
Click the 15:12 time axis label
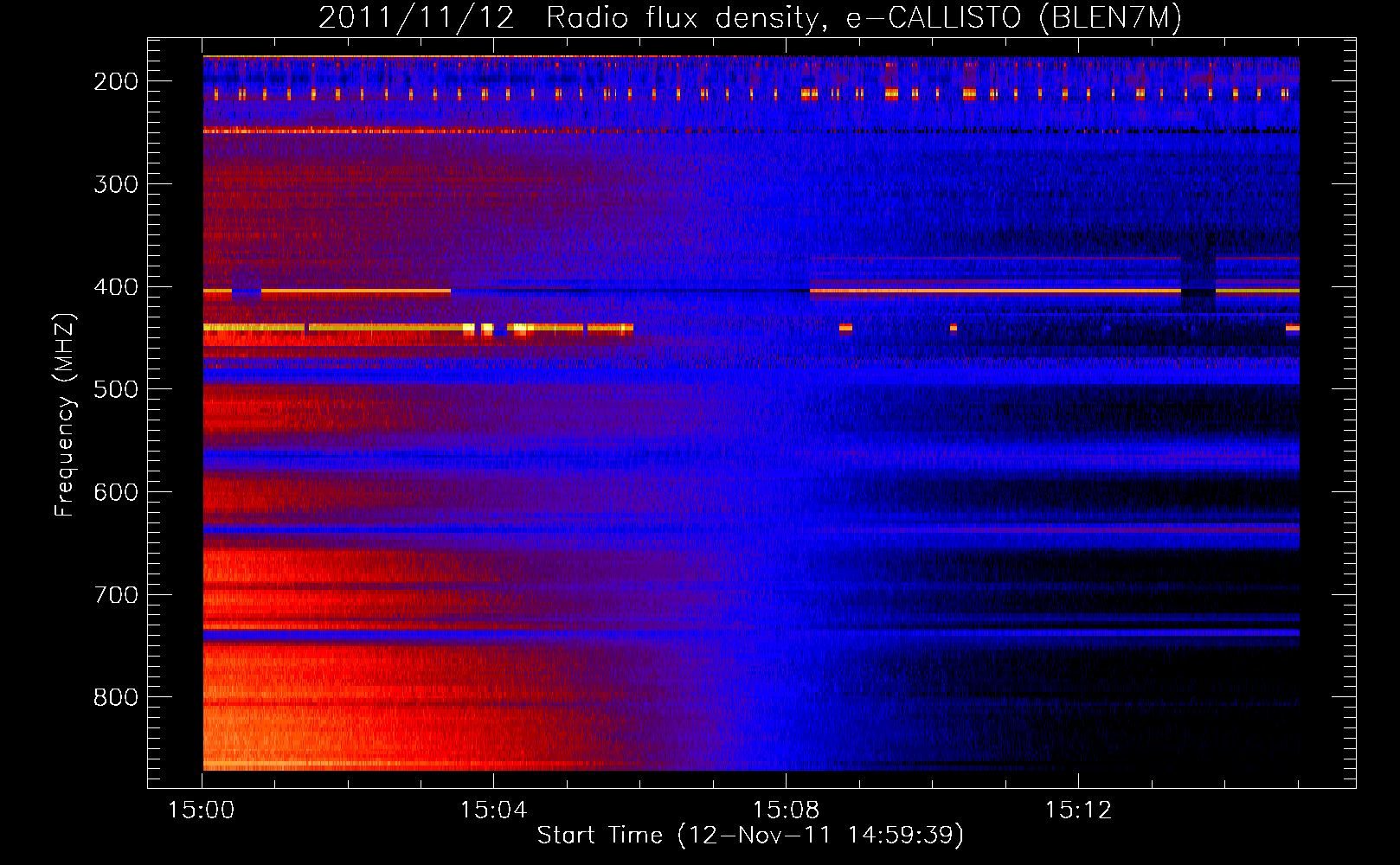point(1078,811)
